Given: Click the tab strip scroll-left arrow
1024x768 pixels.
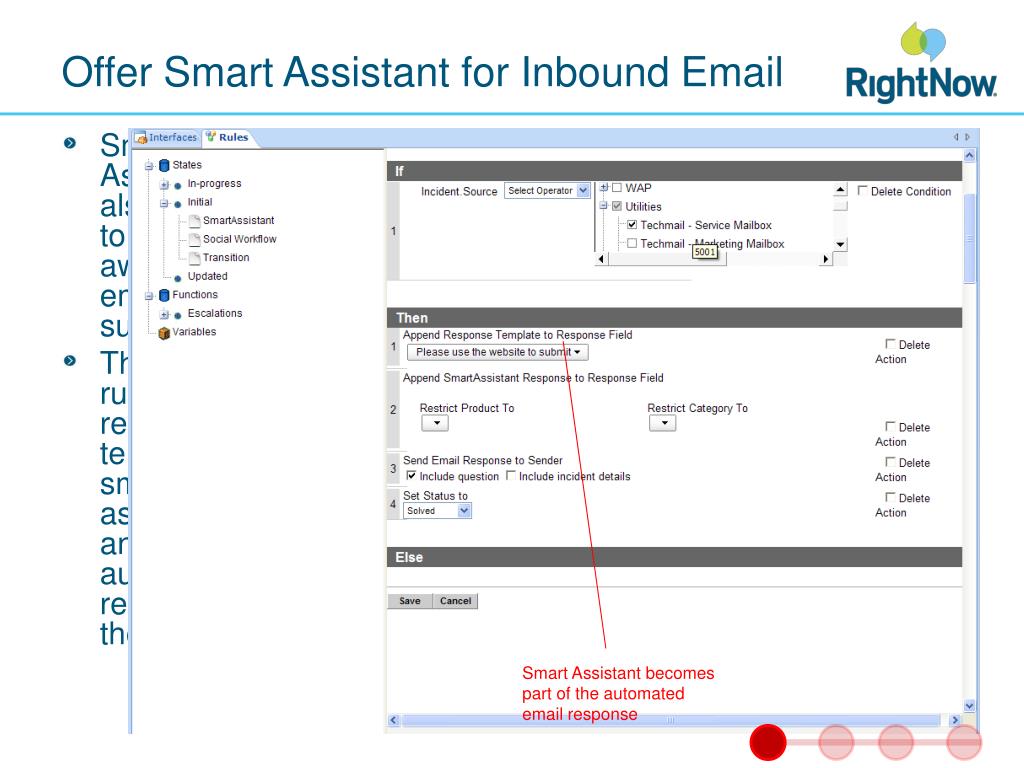Looking at the screenshot, I should (956, 137).
